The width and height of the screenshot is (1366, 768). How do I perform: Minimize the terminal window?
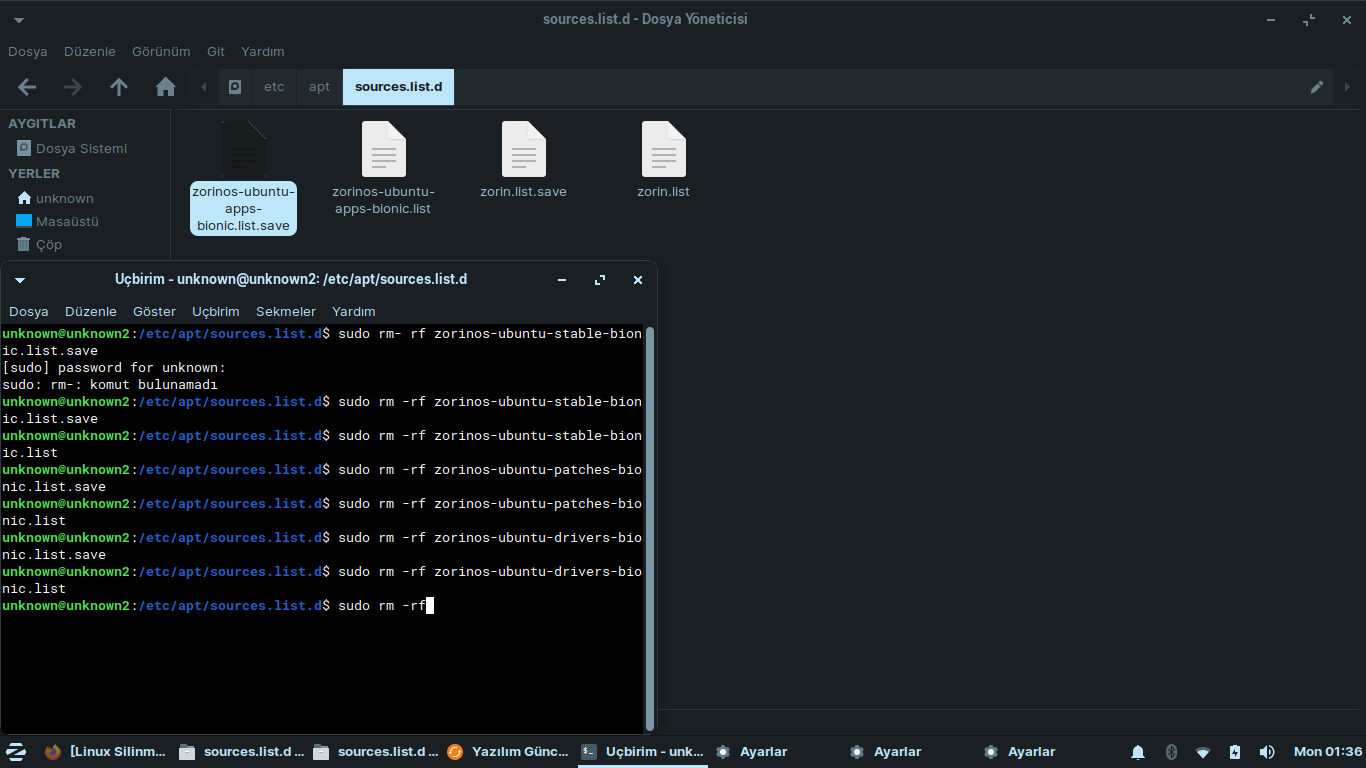pos(563,280)
